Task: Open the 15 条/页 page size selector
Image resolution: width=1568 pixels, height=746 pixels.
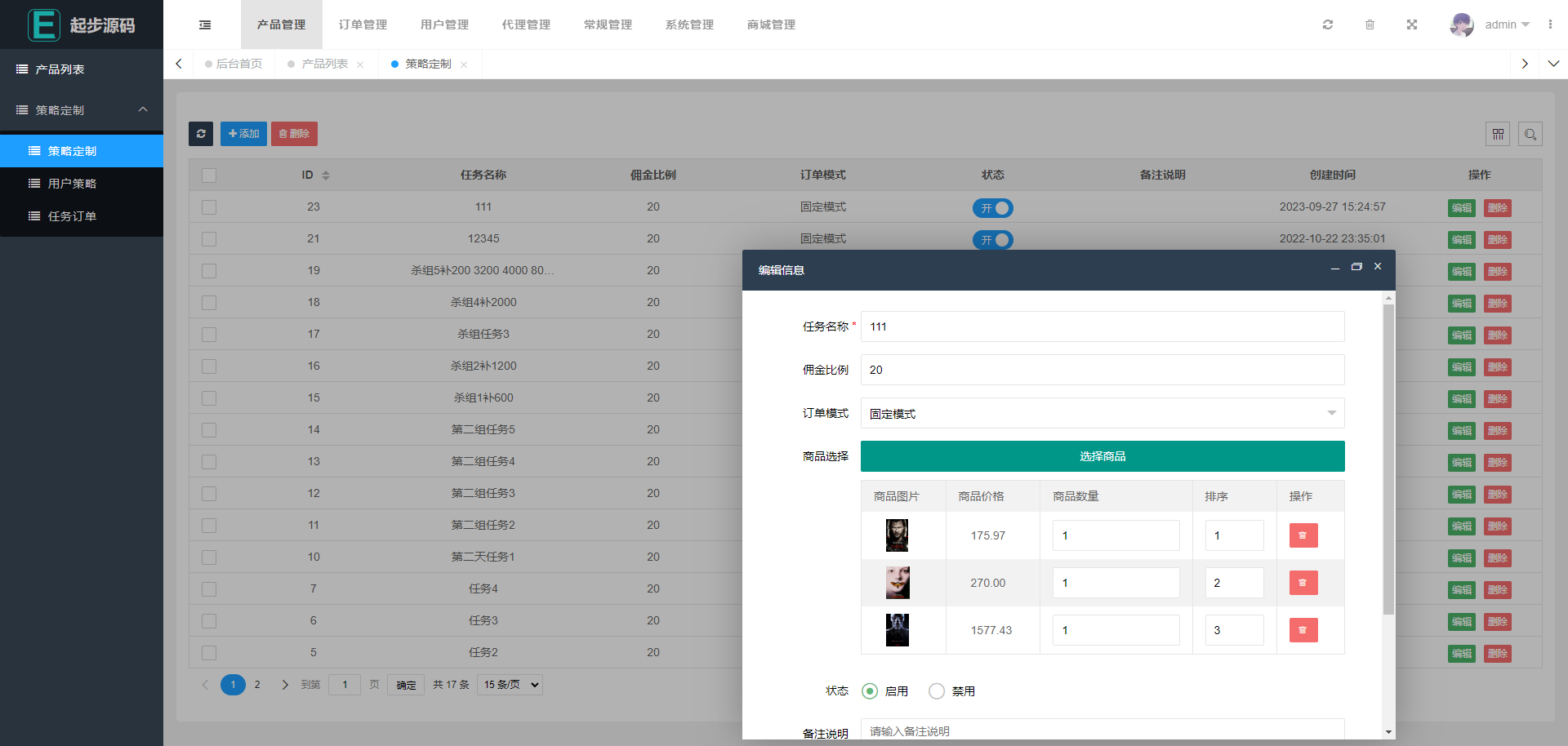Action: coord(511,685)
